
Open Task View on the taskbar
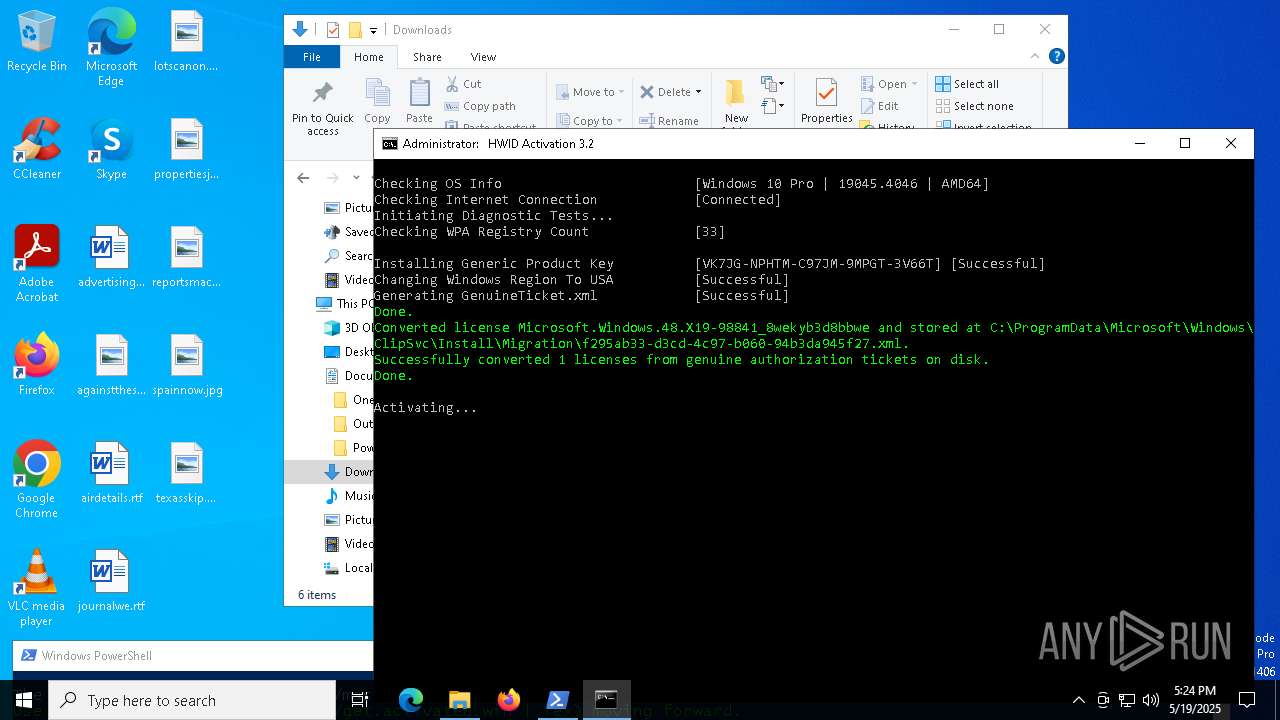360,700
